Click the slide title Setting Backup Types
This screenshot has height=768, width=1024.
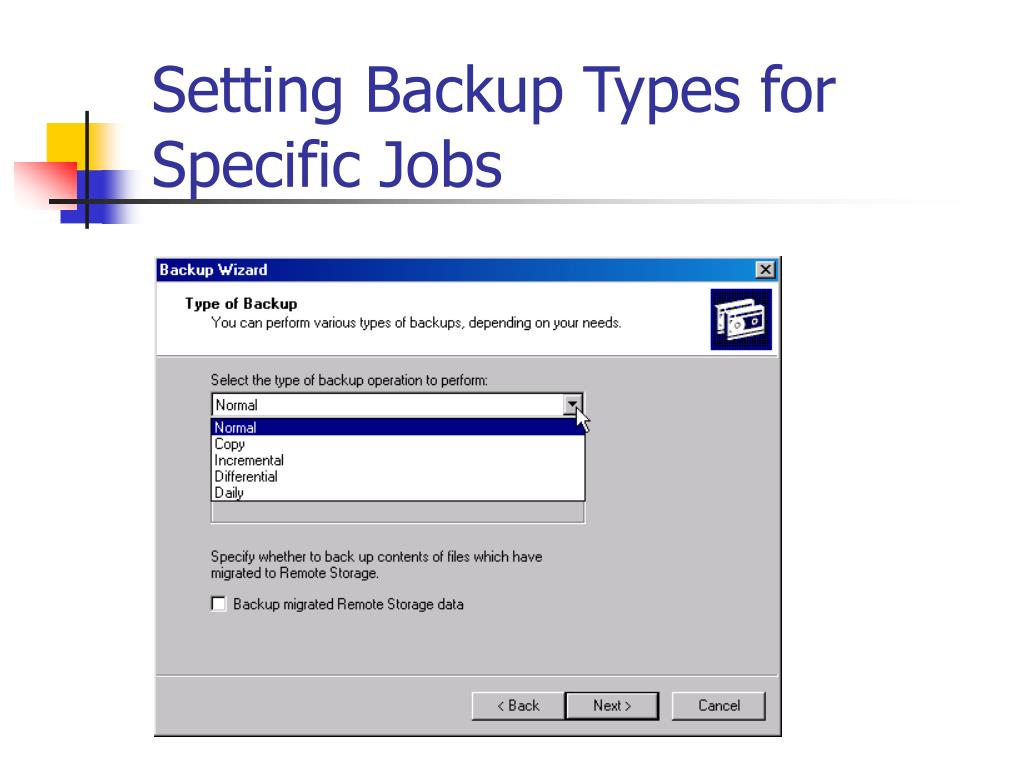click(x=494, y=127)
